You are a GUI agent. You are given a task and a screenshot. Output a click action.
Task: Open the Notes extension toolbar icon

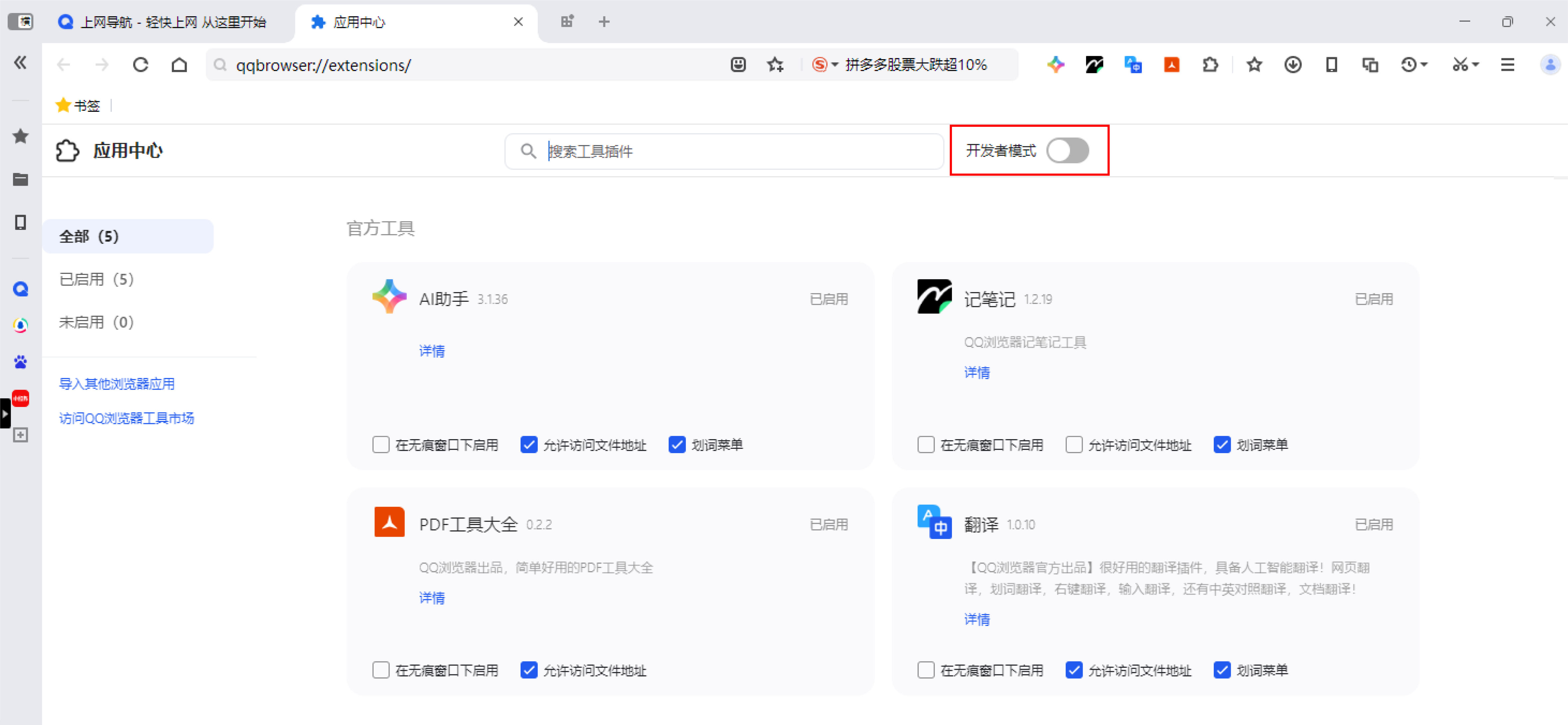[1094, 65]
